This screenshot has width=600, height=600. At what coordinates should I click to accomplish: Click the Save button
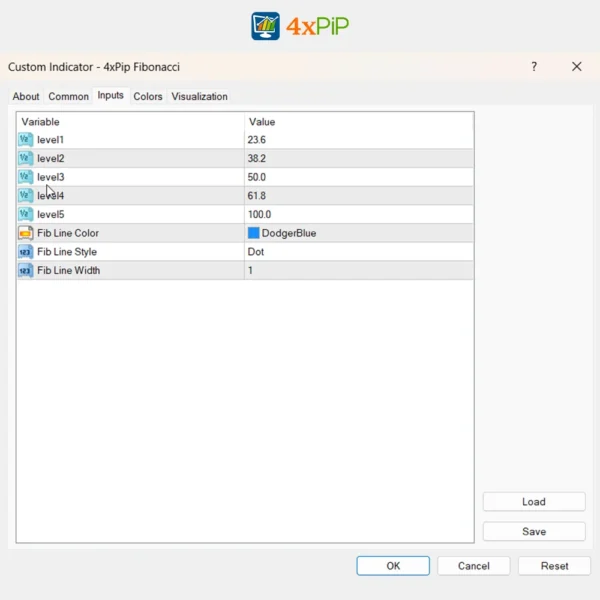533,532
